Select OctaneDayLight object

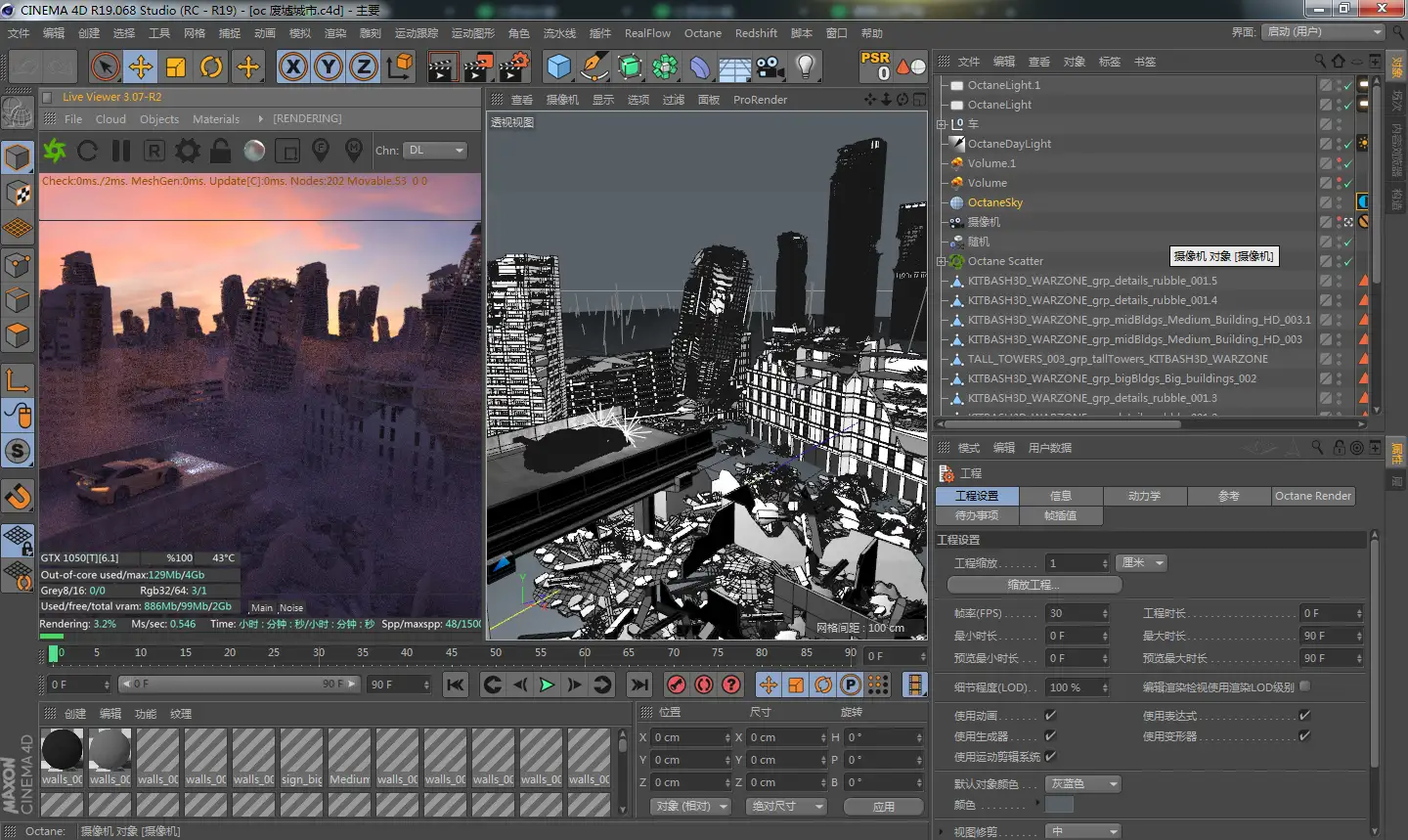[1009, 144]
